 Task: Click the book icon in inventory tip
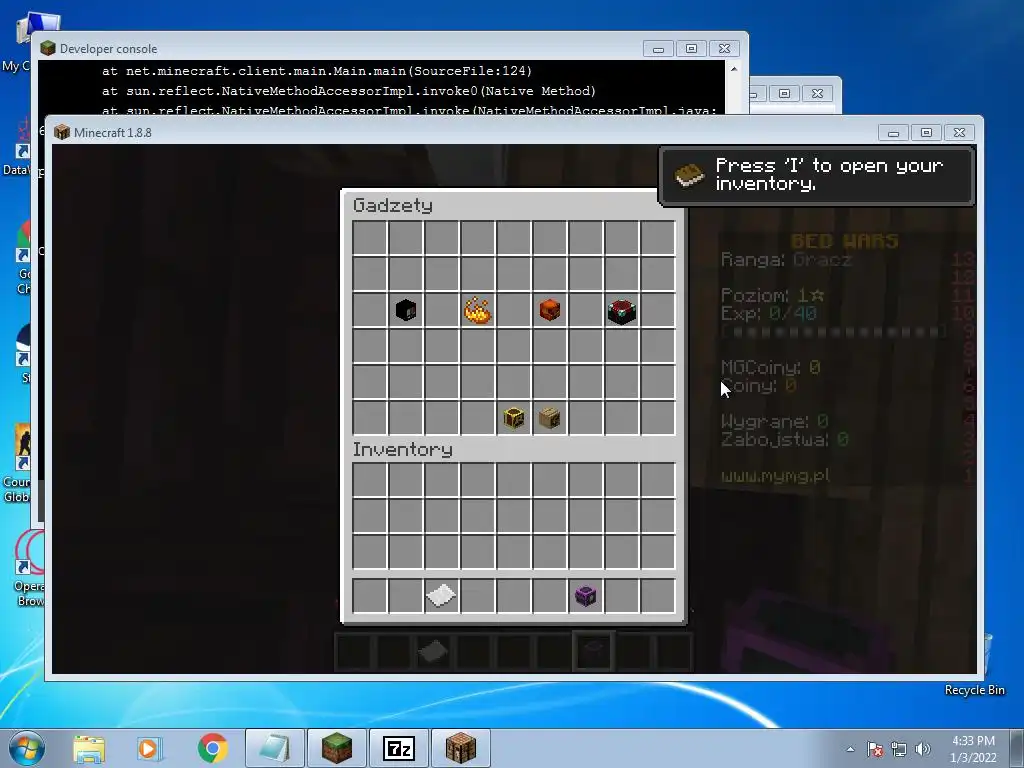690,174
